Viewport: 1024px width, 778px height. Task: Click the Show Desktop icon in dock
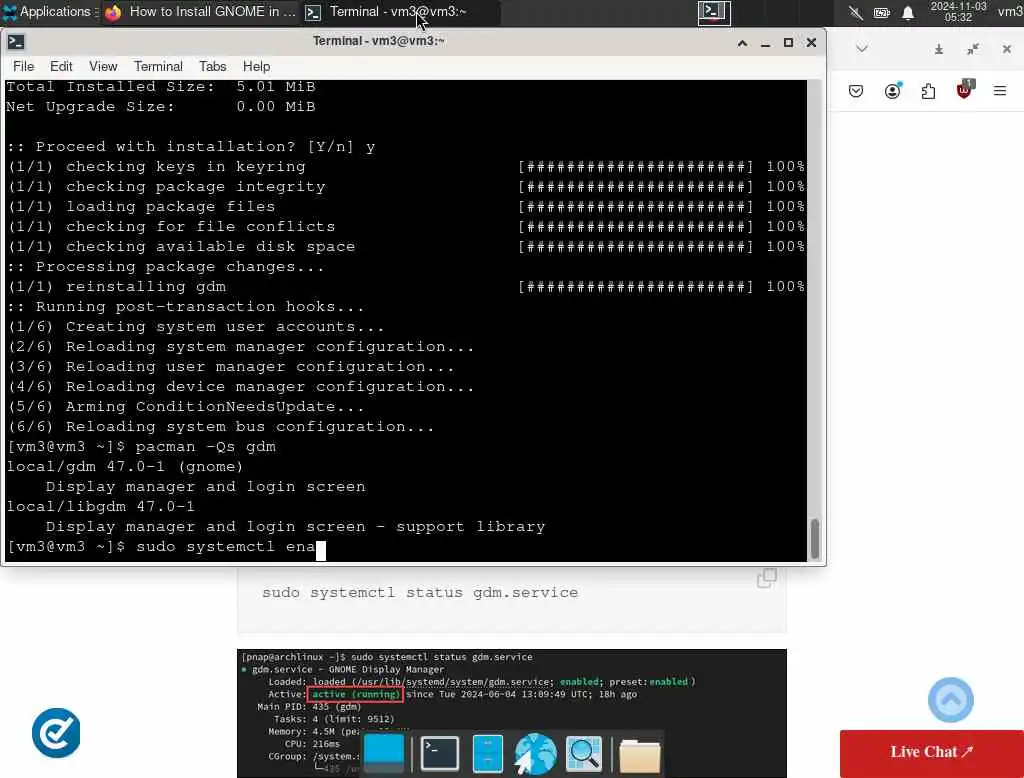383,753
